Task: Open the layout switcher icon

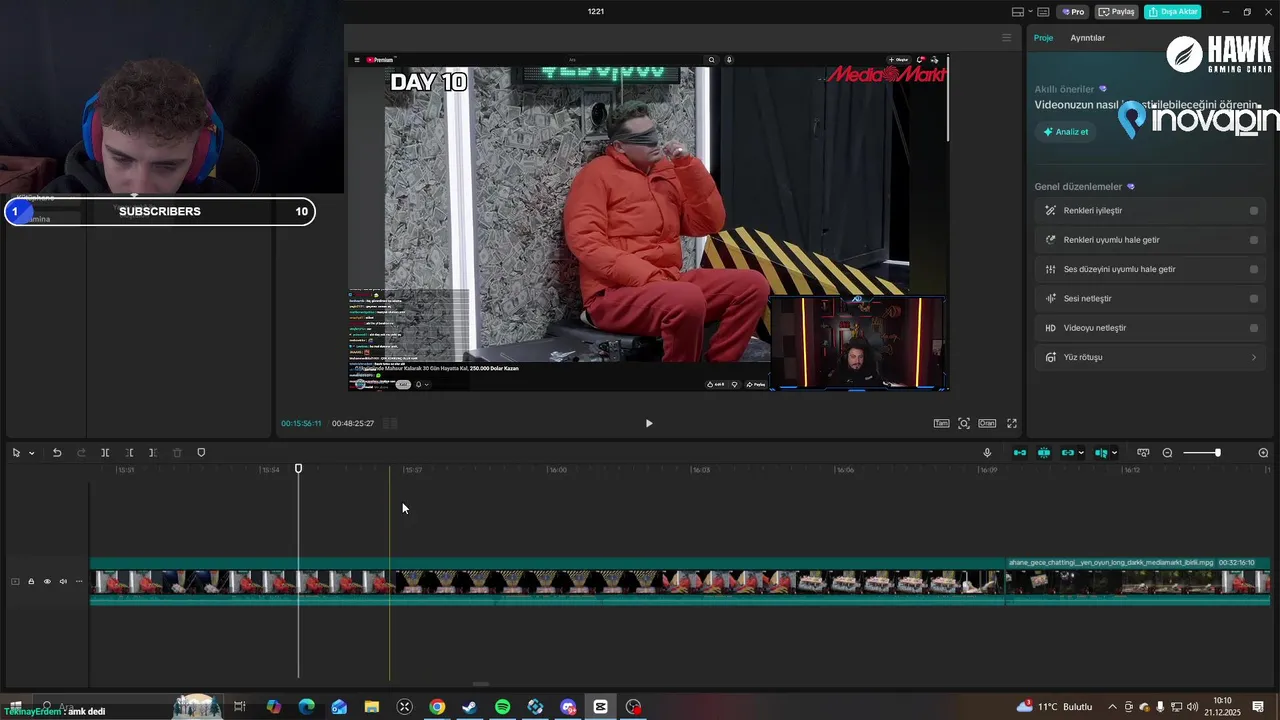Action: [1017, 12]
